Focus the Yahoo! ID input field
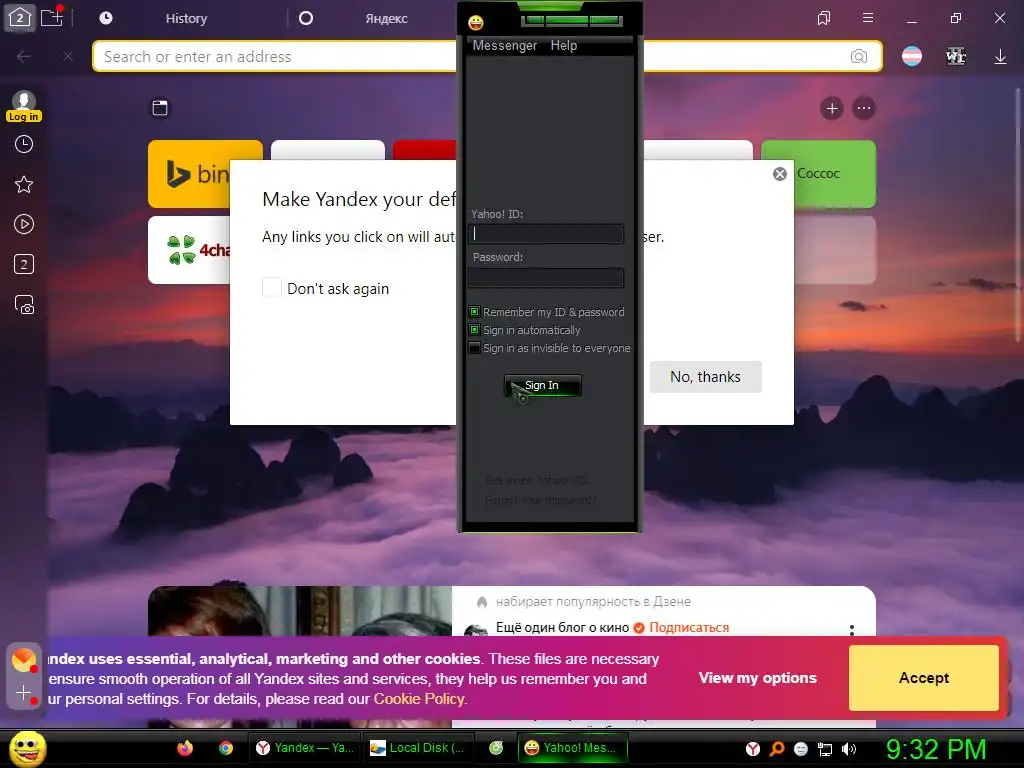Viewport: 1024px width, 768px height. click(x=546, y=234)
